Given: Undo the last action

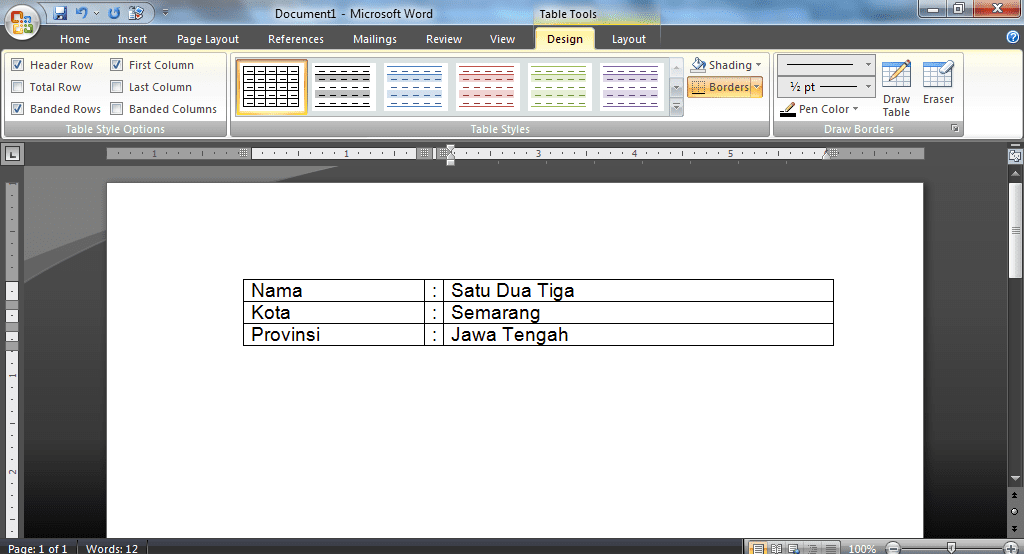Looking at the screenshot, I should click(81, 13).
